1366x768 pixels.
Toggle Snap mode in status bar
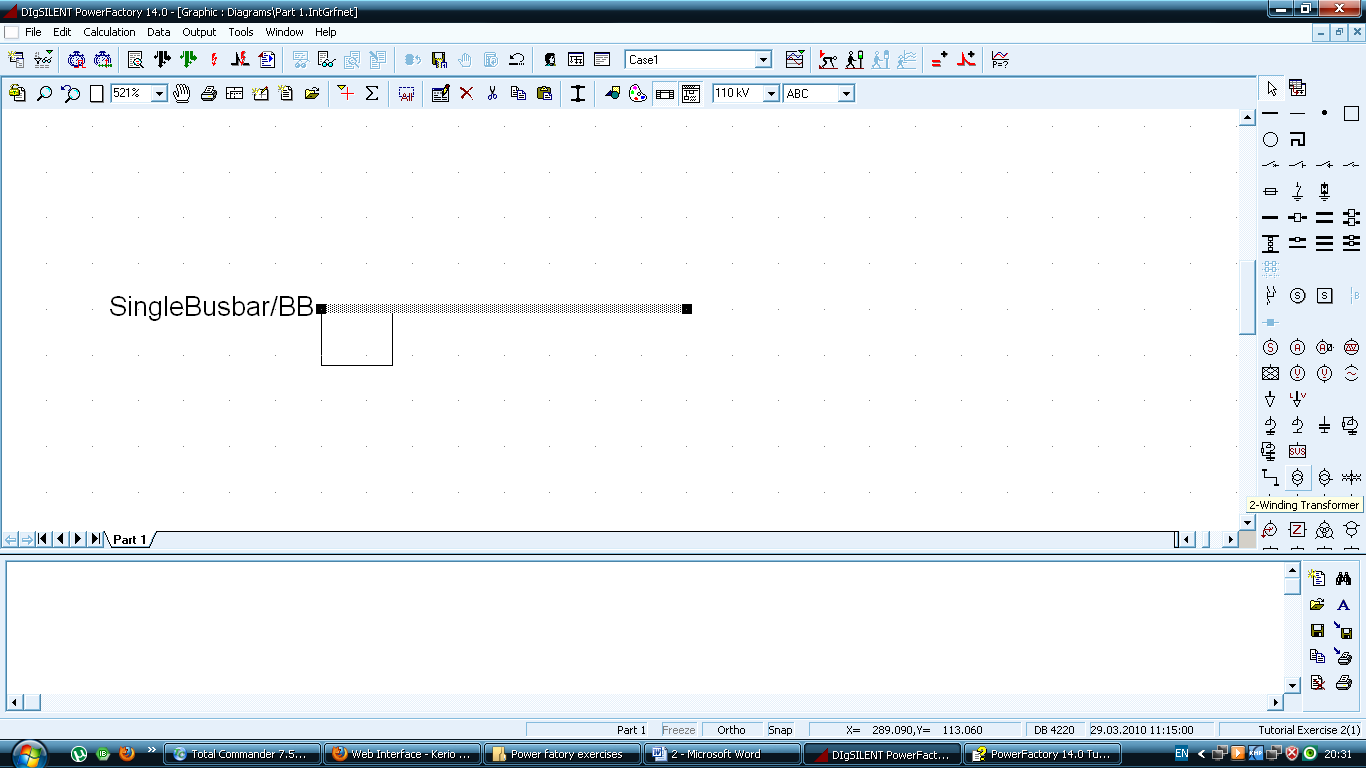[780, 730]
